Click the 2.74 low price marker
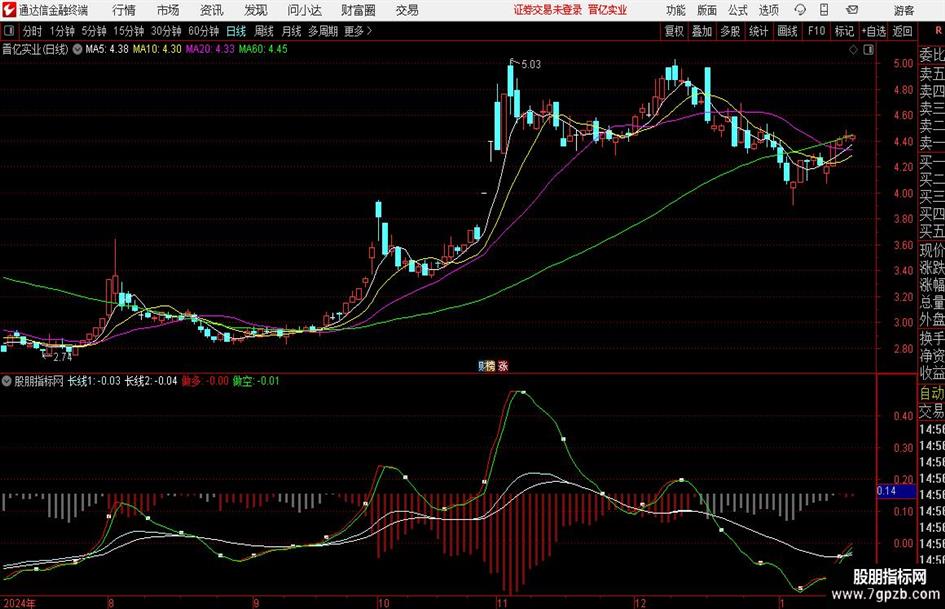945x609 pixels. point(62,357)
